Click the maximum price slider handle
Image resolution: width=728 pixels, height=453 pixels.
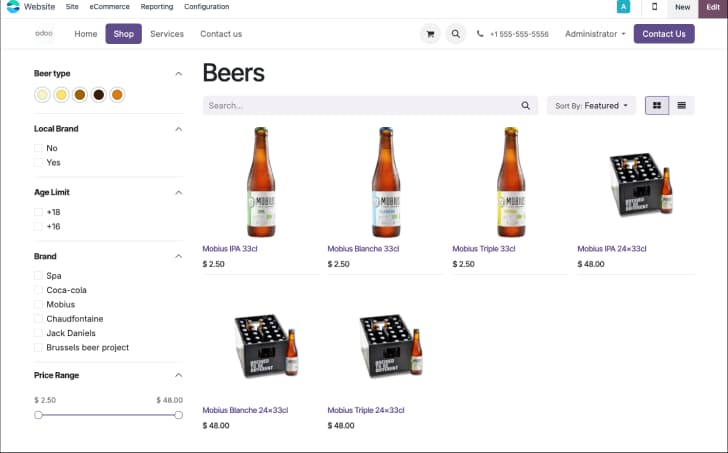point(178,415)
